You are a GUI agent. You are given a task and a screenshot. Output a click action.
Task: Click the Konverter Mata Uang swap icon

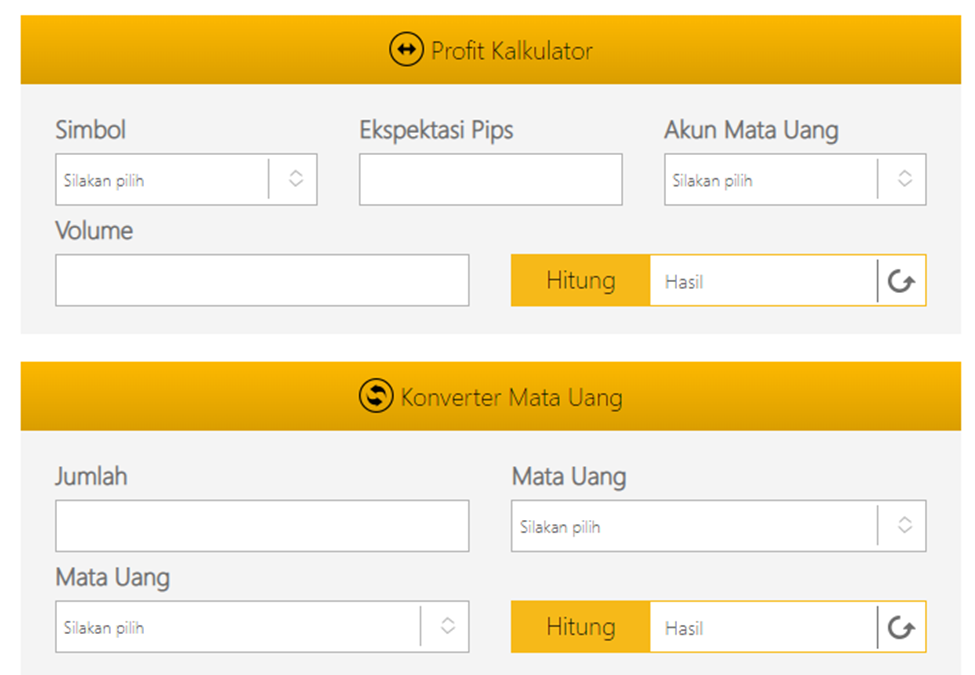(x=376, y=395)
